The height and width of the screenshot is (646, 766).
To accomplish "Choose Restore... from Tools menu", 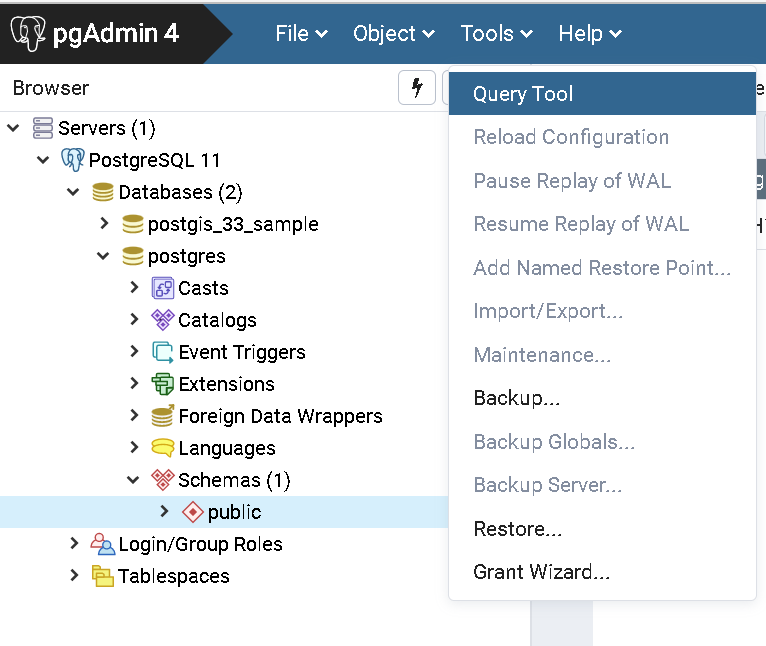I will coord(602,529).
